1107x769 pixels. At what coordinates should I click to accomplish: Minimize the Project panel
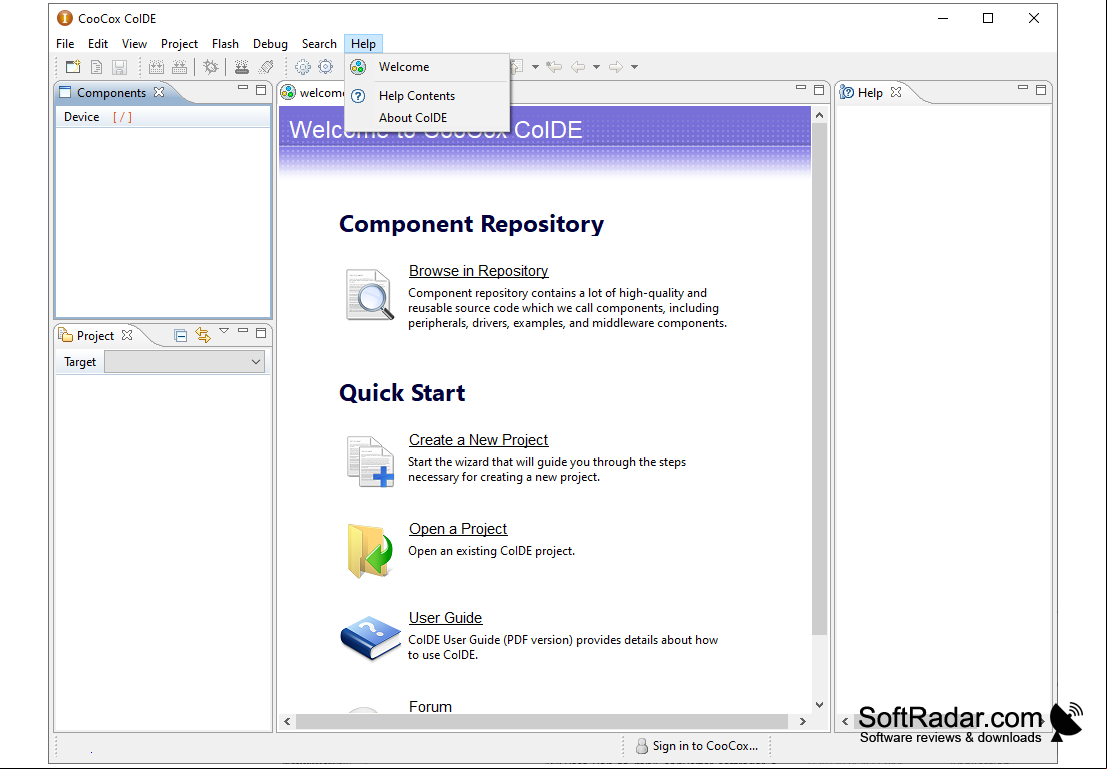point(243,330)
